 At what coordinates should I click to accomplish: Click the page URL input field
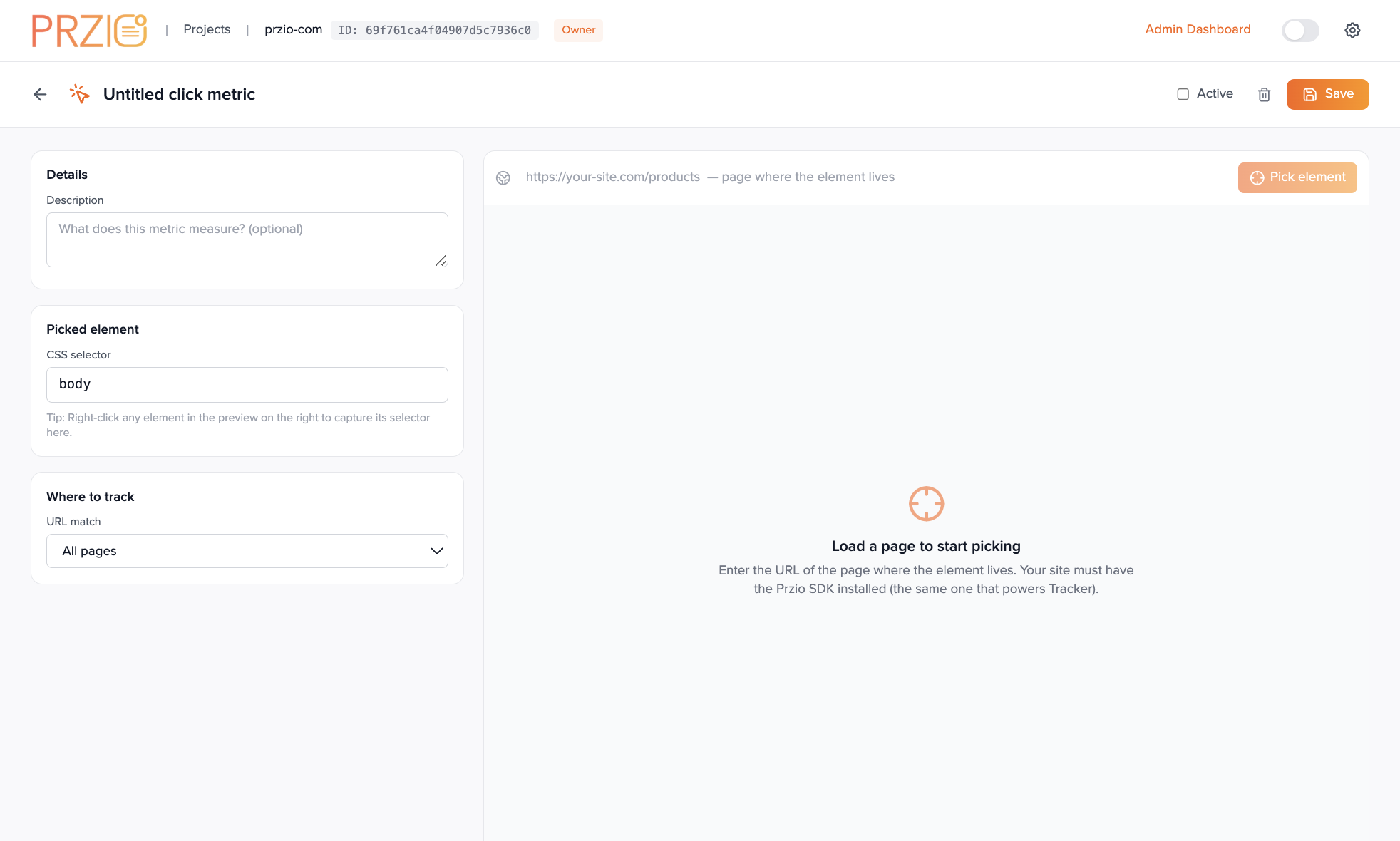[873, 177]
